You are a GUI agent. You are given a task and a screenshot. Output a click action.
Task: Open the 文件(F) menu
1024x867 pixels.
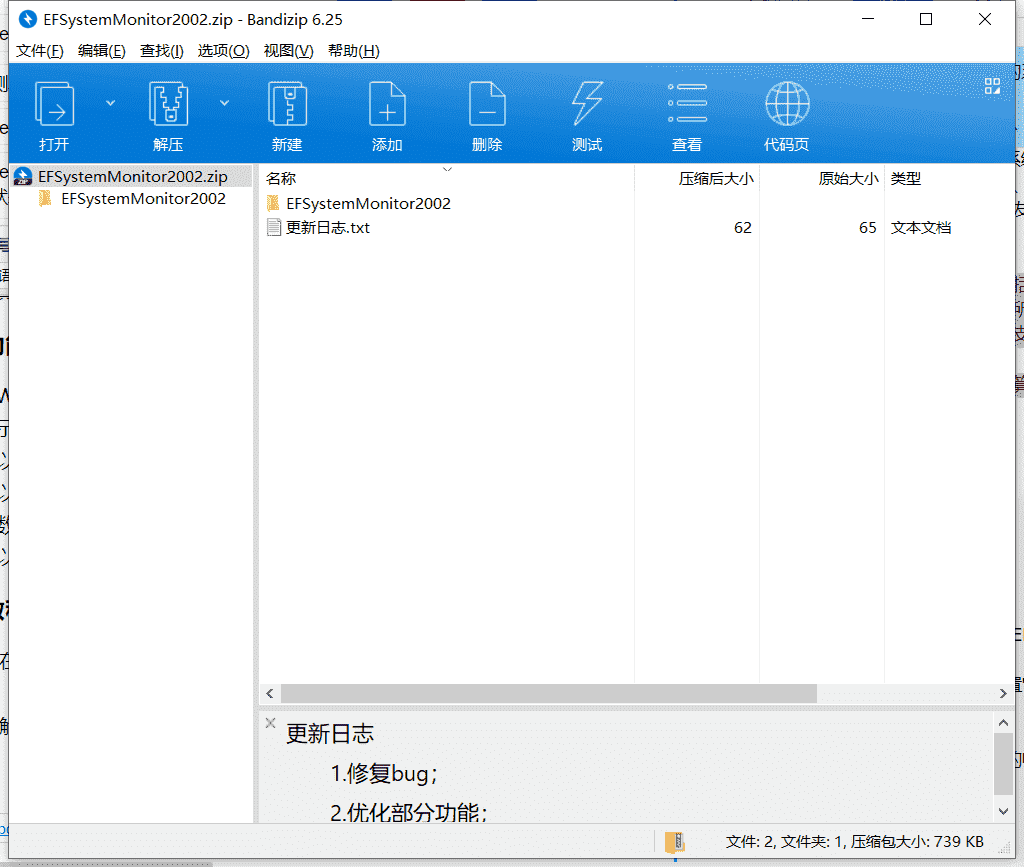tap(39, 51)
